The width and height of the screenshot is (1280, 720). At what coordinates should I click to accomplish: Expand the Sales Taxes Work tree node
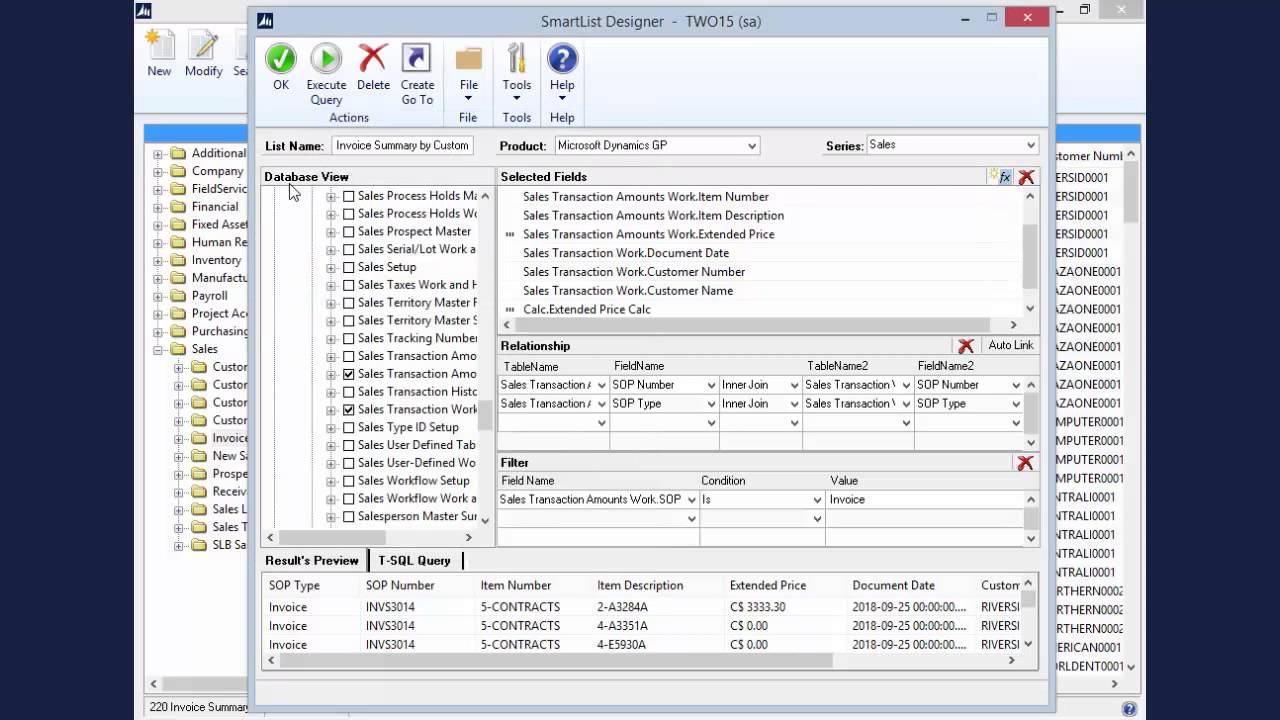(331, 286)
